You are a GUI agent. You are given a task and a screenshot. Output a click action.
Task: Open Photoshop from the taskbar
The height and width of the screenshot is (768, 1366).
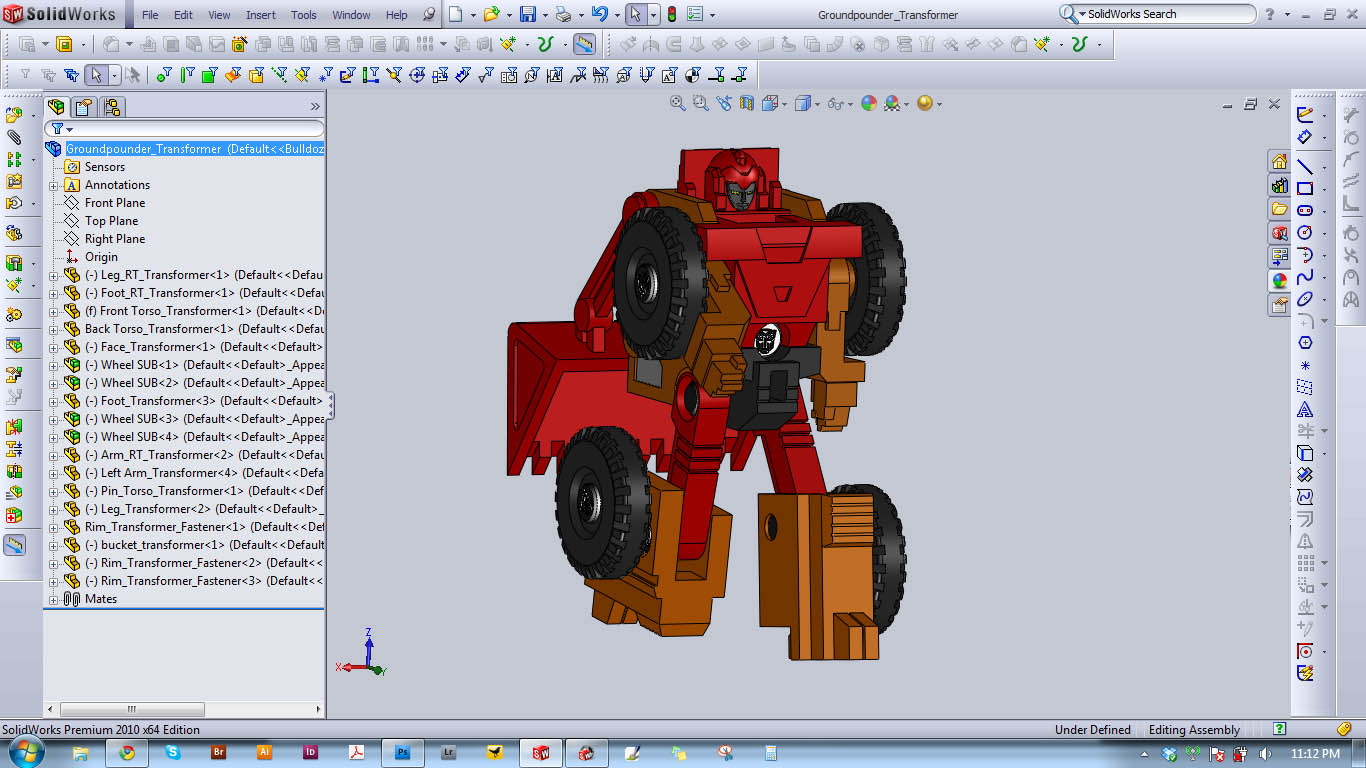point(402,751)
